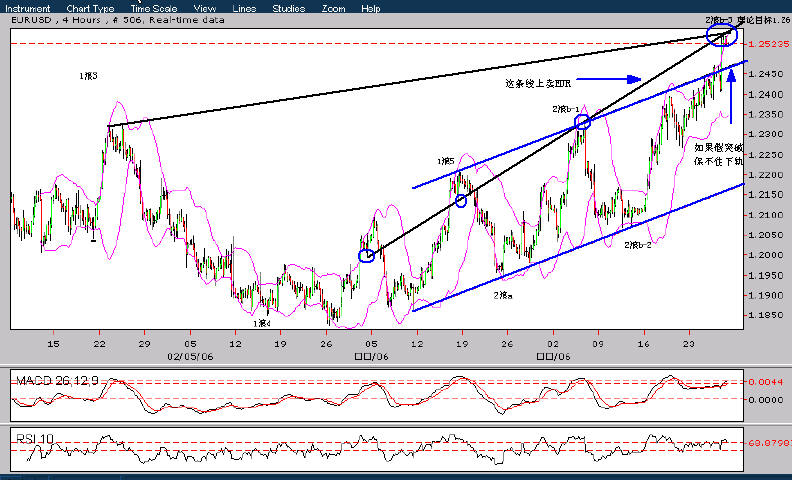Click the wave label 2浪b-1
792x480 pixels.
(x=566, y=109)
